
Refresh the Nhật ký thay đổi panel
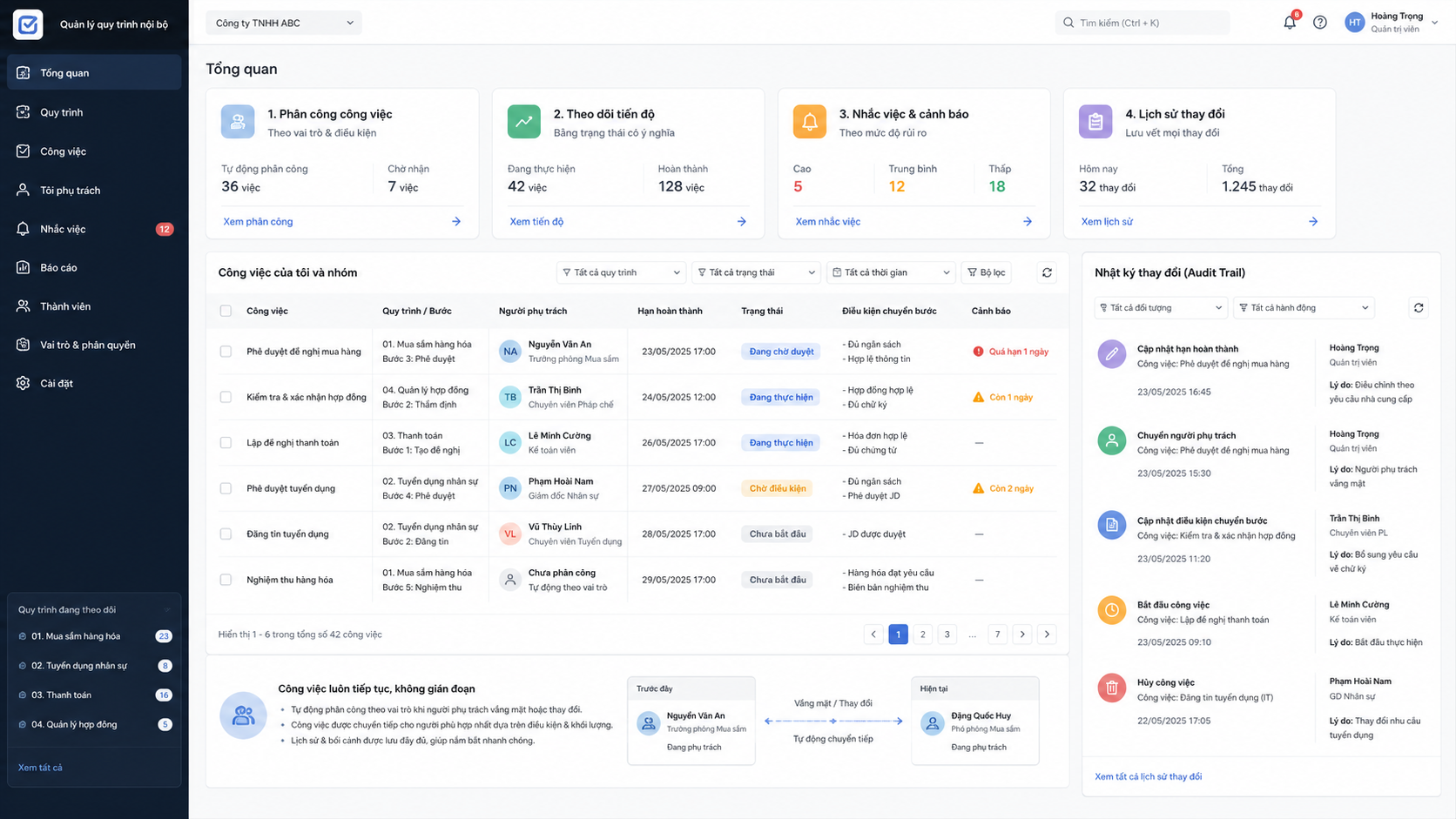click(1419, 307)
